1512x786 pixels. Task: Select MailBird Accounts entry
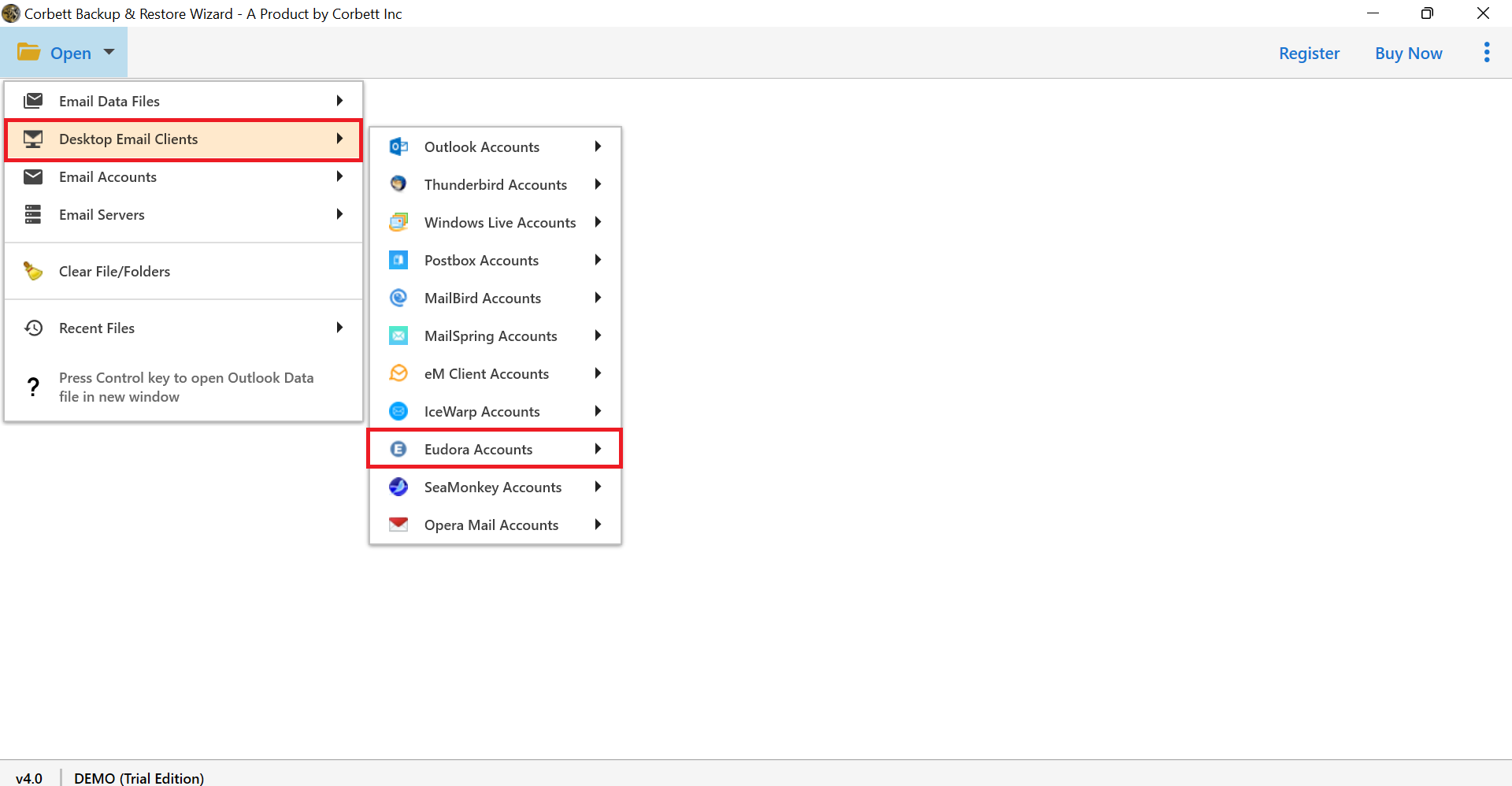(x=495, y=298)
